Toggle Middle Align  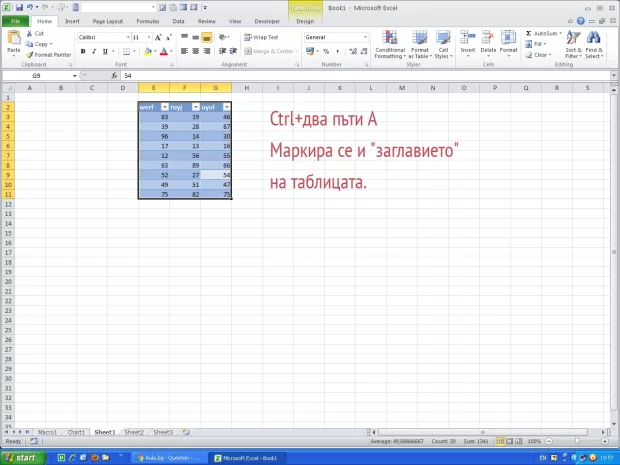coord(195,37)
